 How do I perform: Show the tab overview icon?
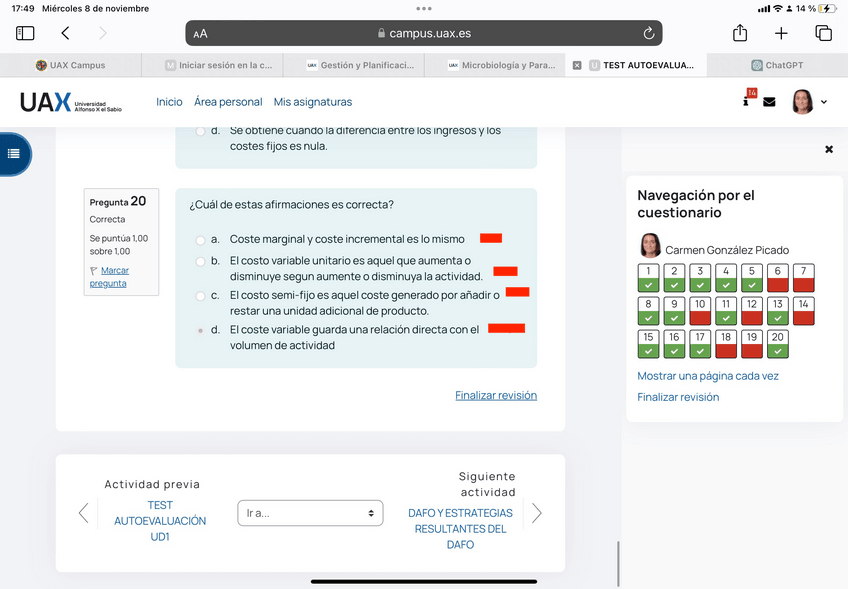[823, 33]
